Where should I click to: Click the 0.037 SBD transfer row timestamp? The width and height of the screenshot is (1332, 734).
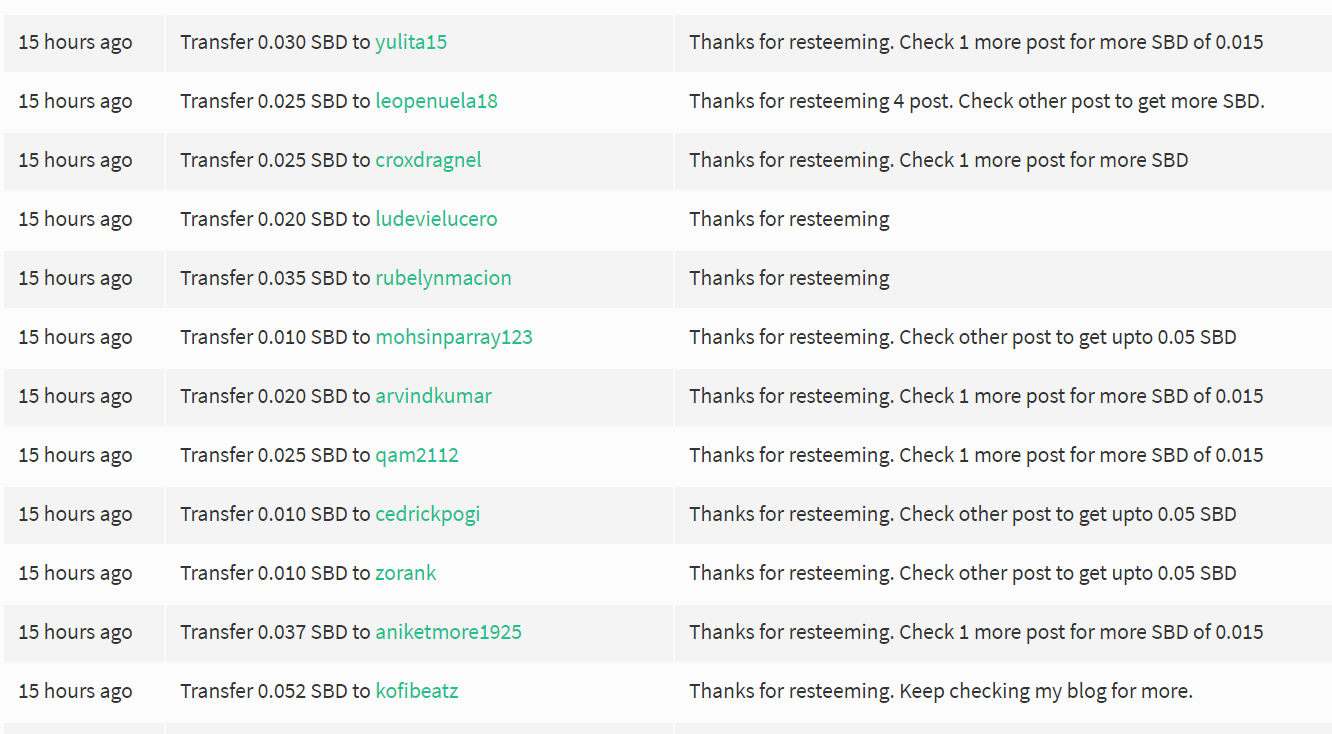pyautogui.click(x=75, y=632)
